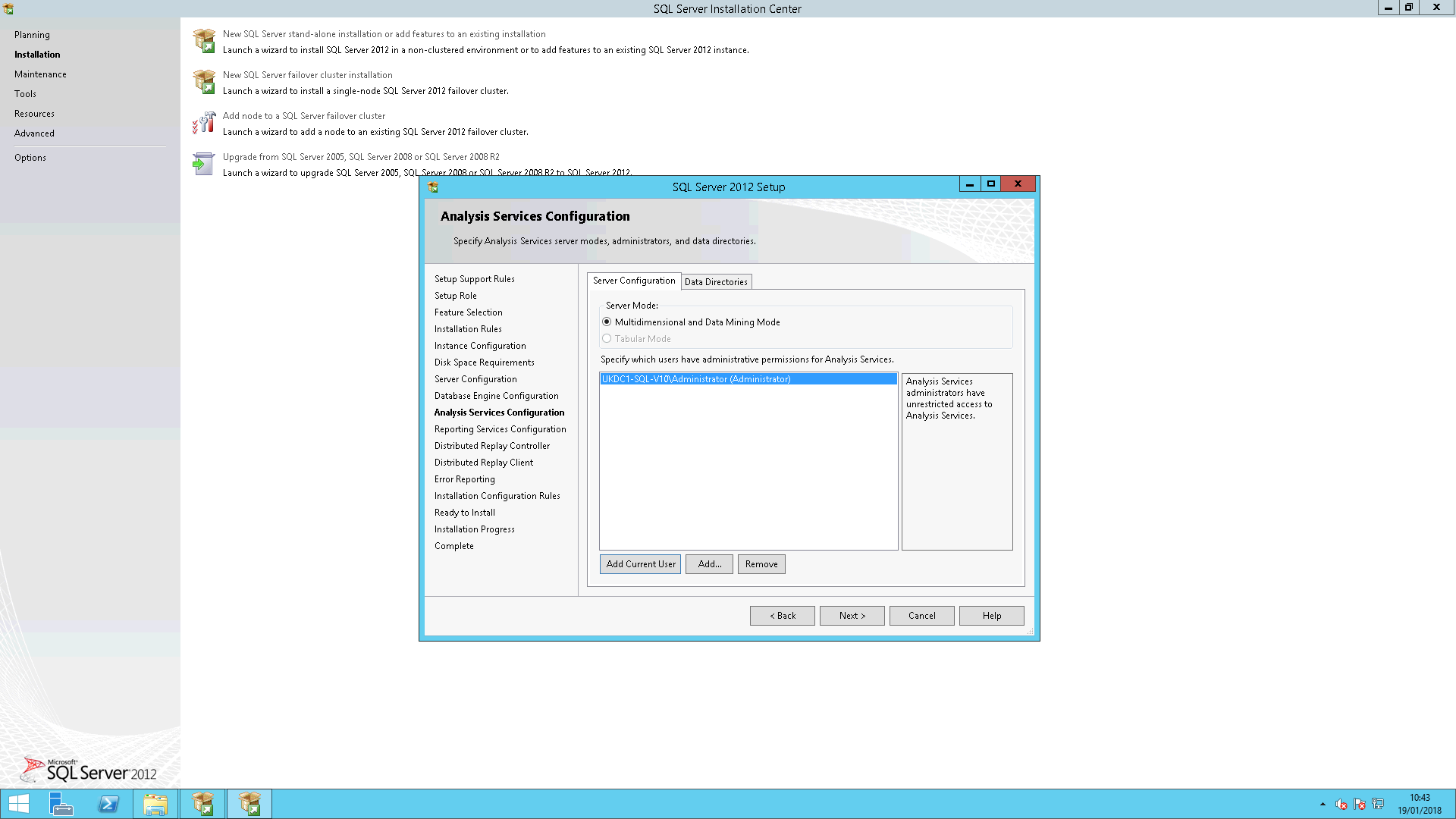Screen dimensions: 1456x819
Task: Click Setup Role step
Action: [x=456, y=296]
